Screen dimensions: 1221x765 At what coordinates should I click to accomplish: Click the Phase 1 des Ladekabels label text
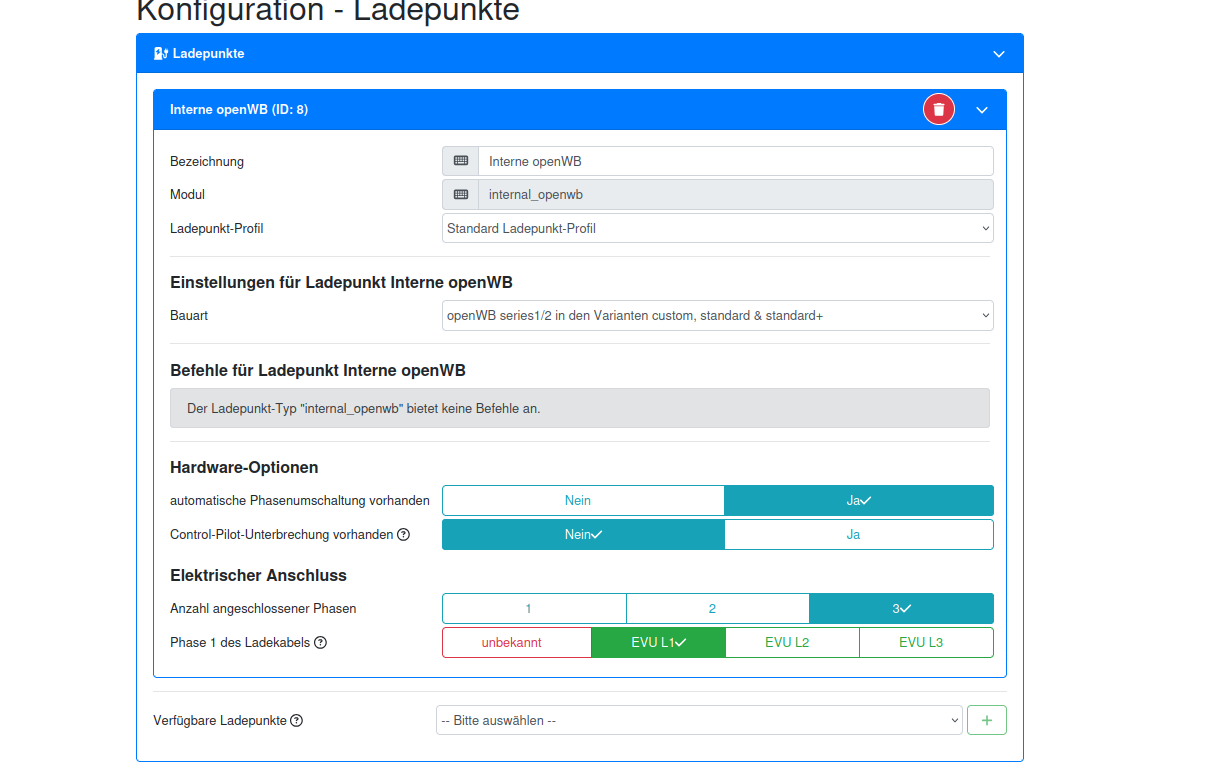[240, 642]
